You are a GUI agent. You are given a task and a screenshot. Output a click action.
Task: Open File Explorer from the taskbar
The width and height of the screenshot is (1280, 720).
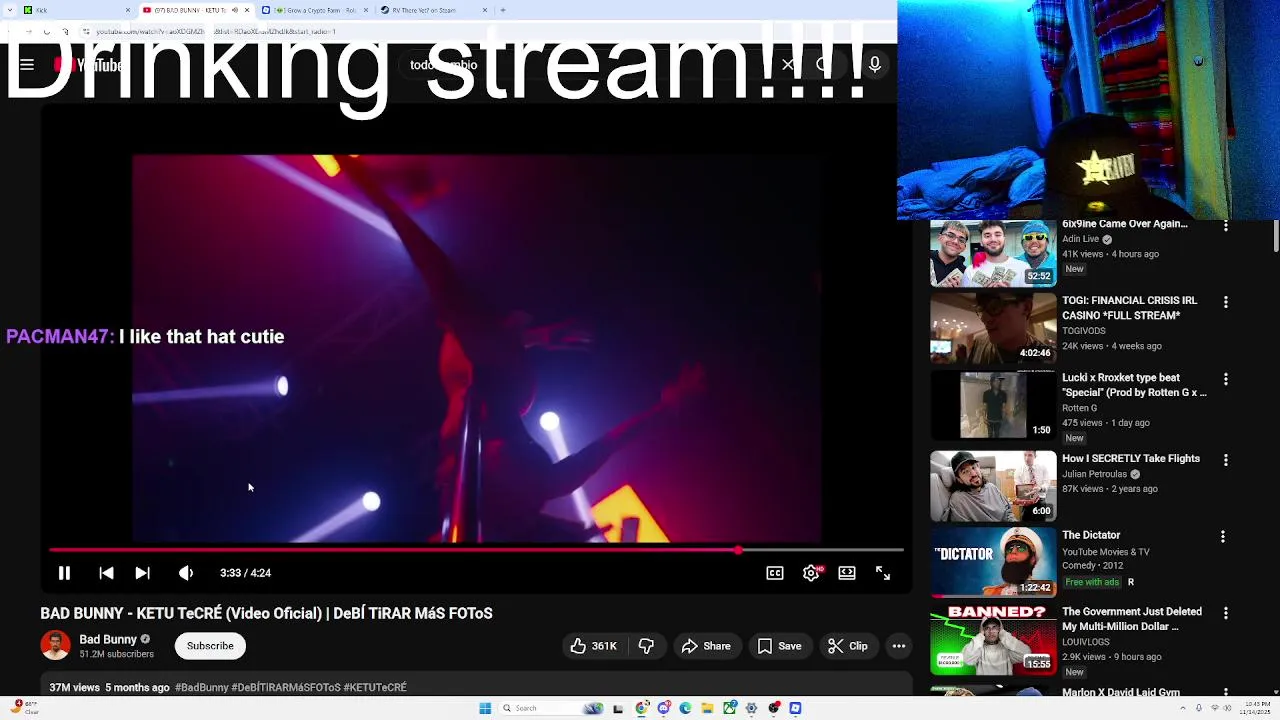point(707,708)
